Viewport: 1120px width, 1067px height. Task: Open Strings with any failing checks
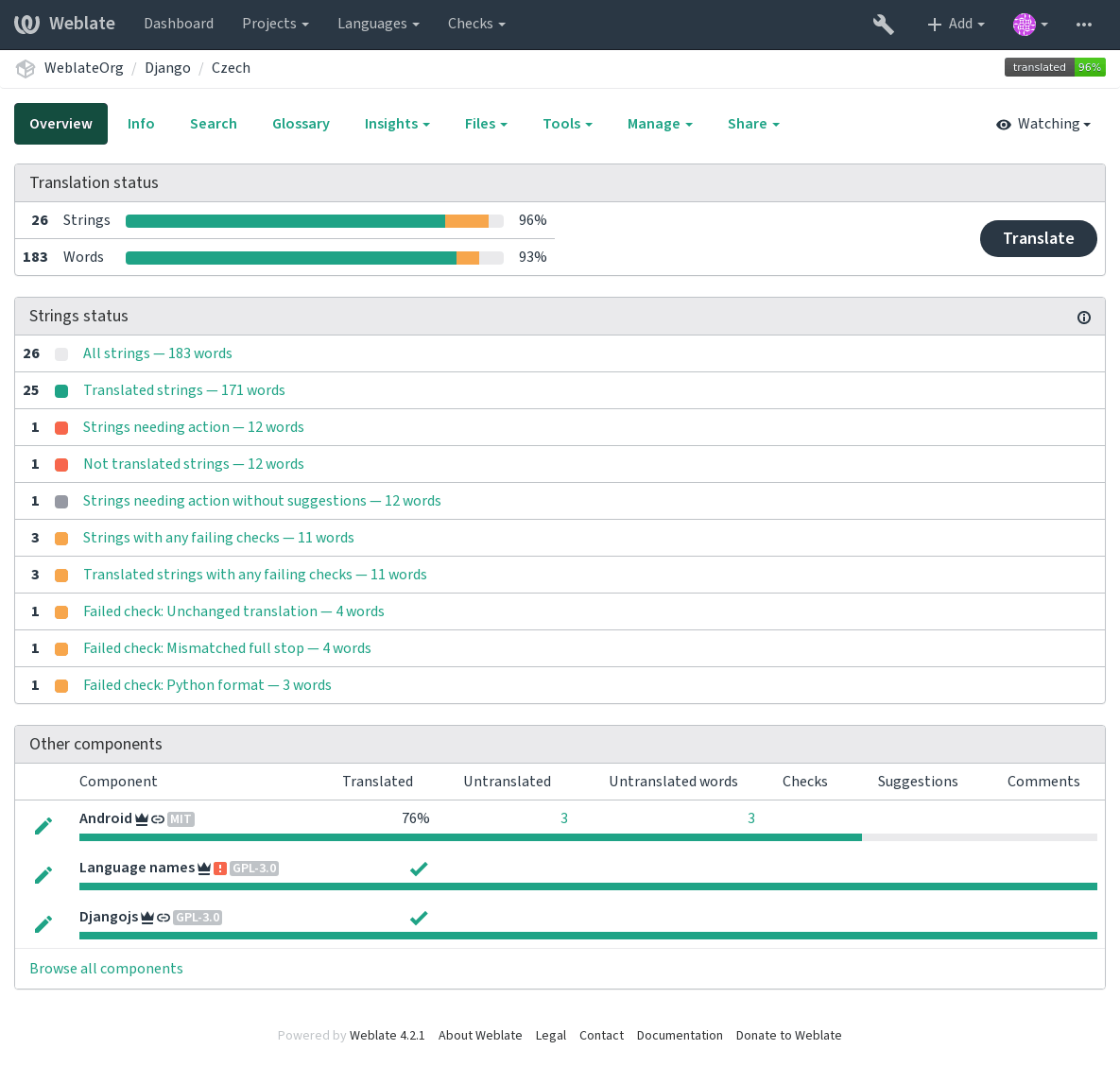(x=218, y=538)
